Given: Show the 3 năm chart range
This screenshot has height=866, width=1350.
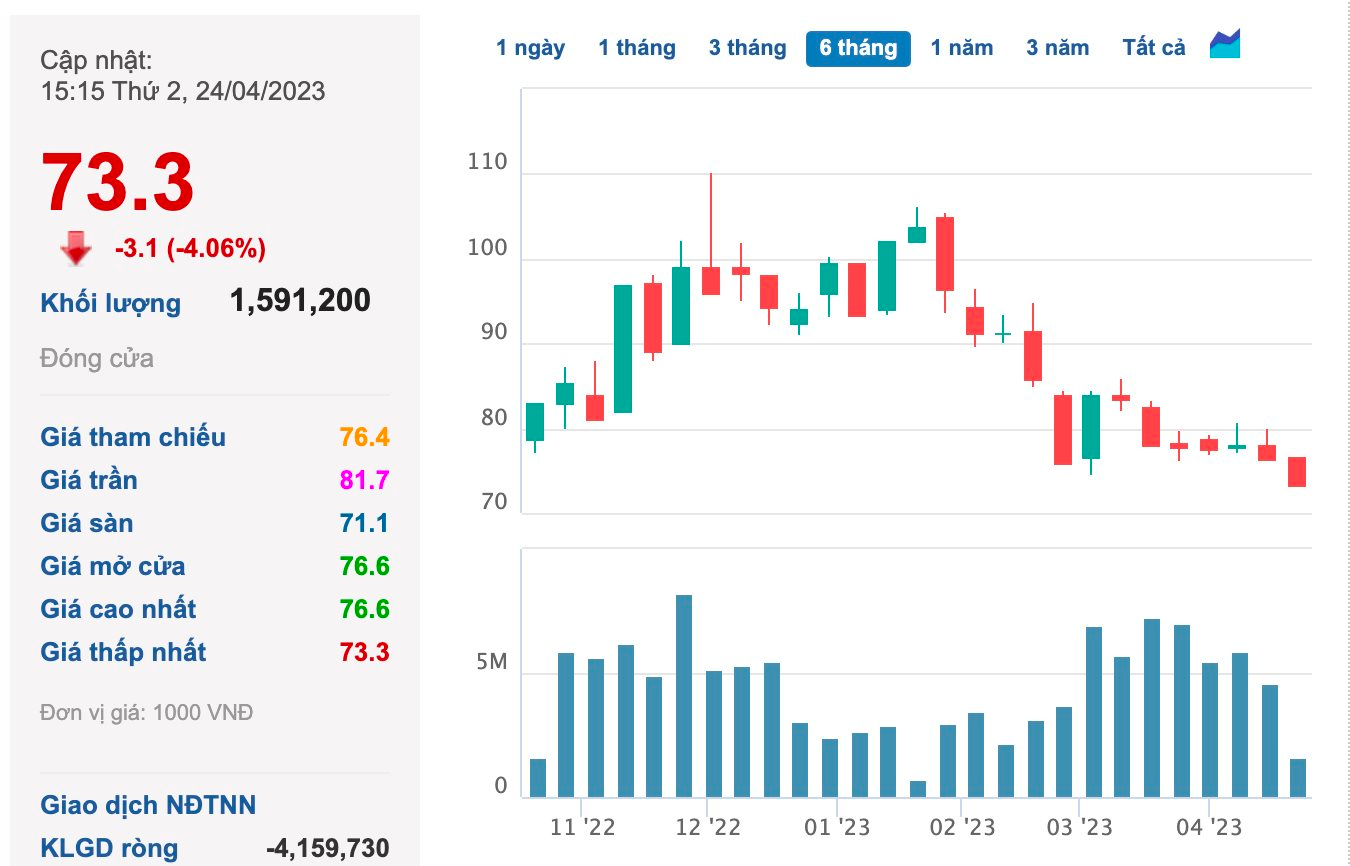Looking at the screenshot, I should point(1058,48).
